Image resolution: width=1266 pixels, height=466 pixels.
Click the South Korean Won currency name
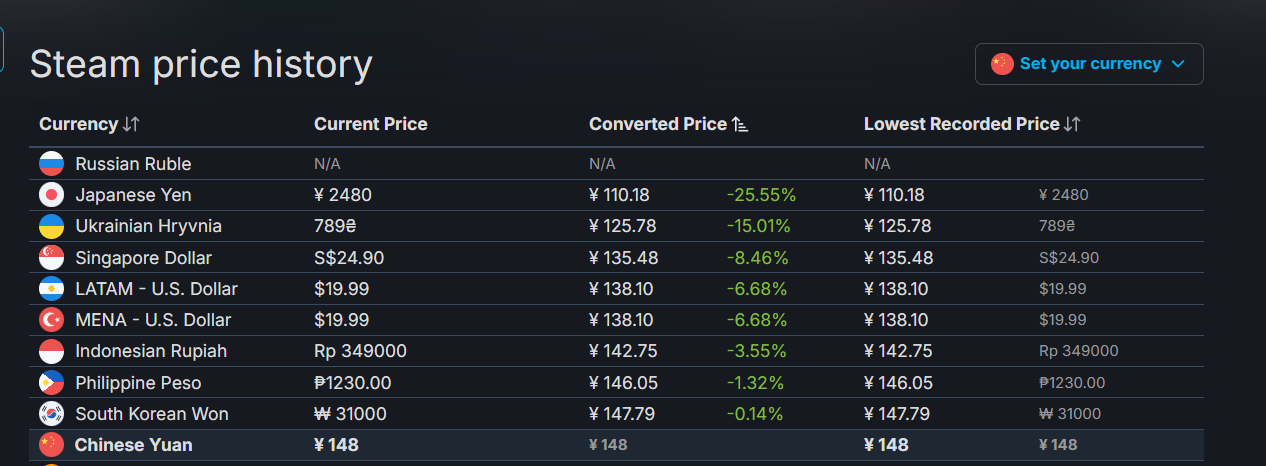(152, 414)
